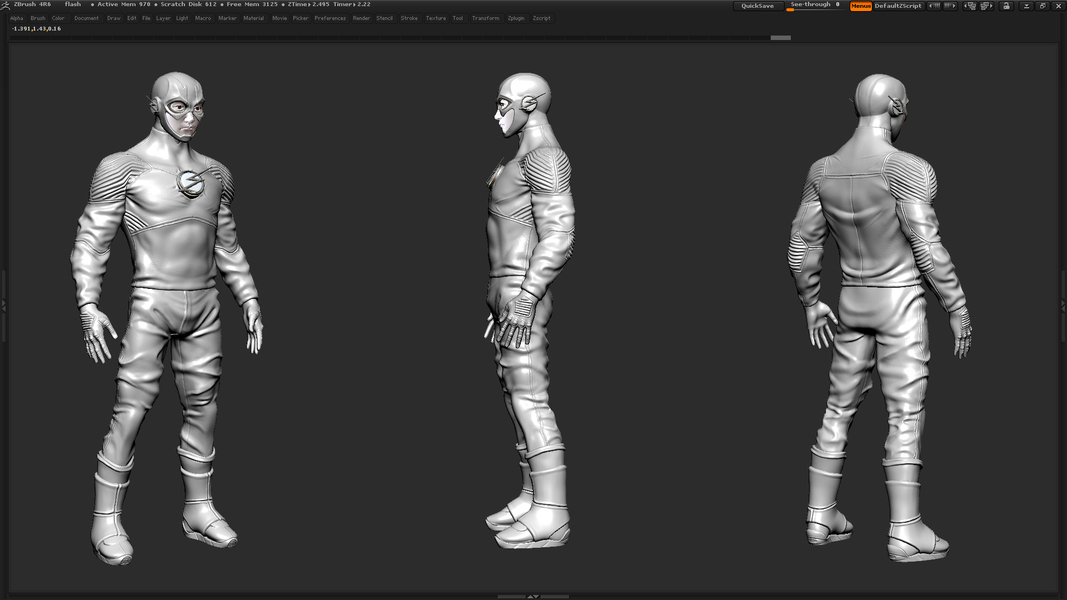Image resolution: width=1067 pixels, height=600 pixels.
Task: Minimize the ZBrush window
Action: click(1026, 6)
